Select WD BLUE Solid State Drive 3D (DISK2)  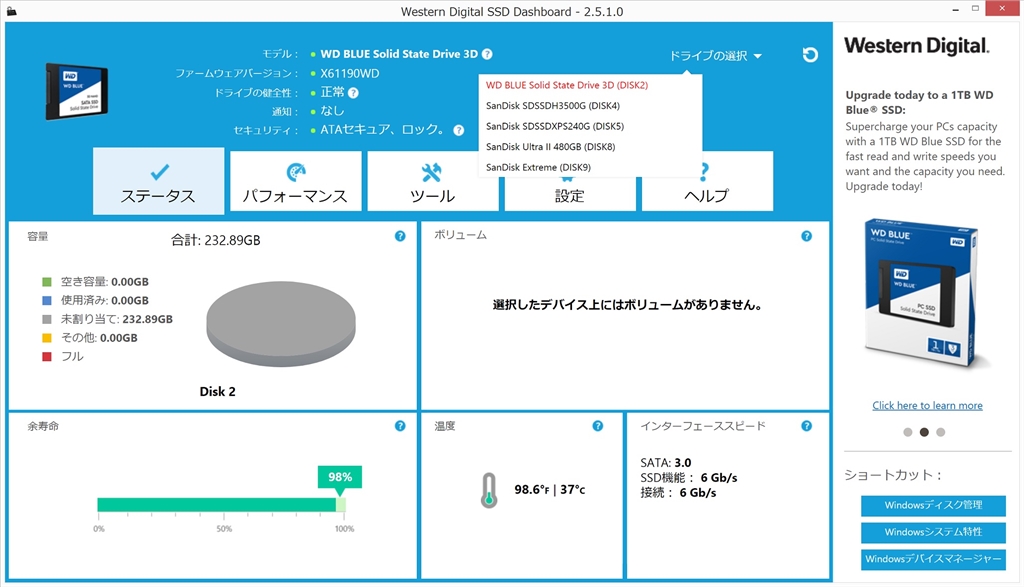click(x=567, y=85)
